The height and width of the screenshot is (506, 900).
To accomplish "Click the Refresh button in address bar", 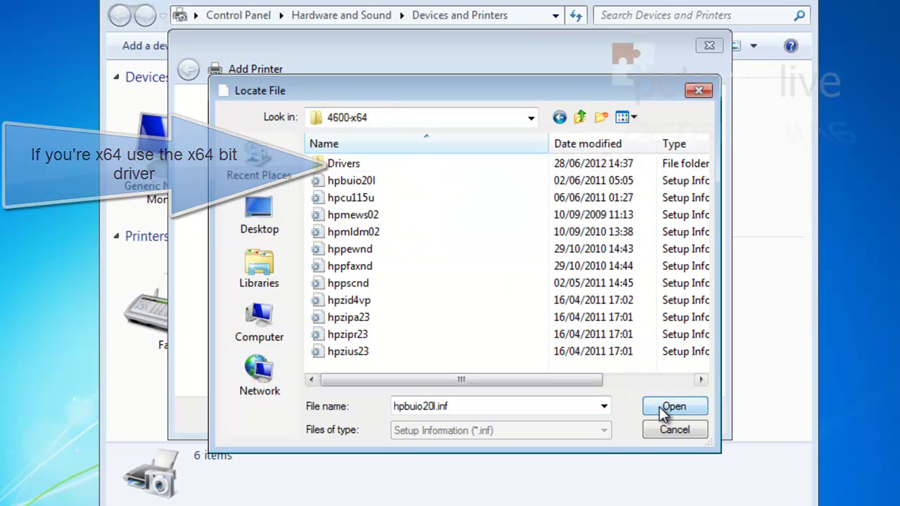I will pyautogui.click(x=576, y=15).
